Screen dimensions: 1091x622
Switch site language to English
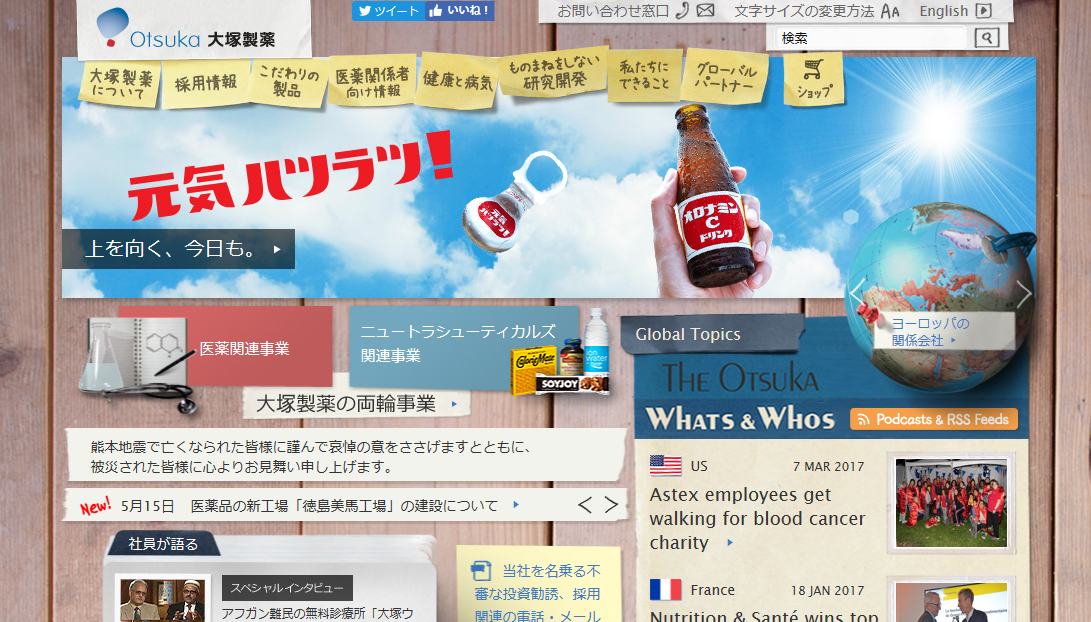(x=943, y=11)
